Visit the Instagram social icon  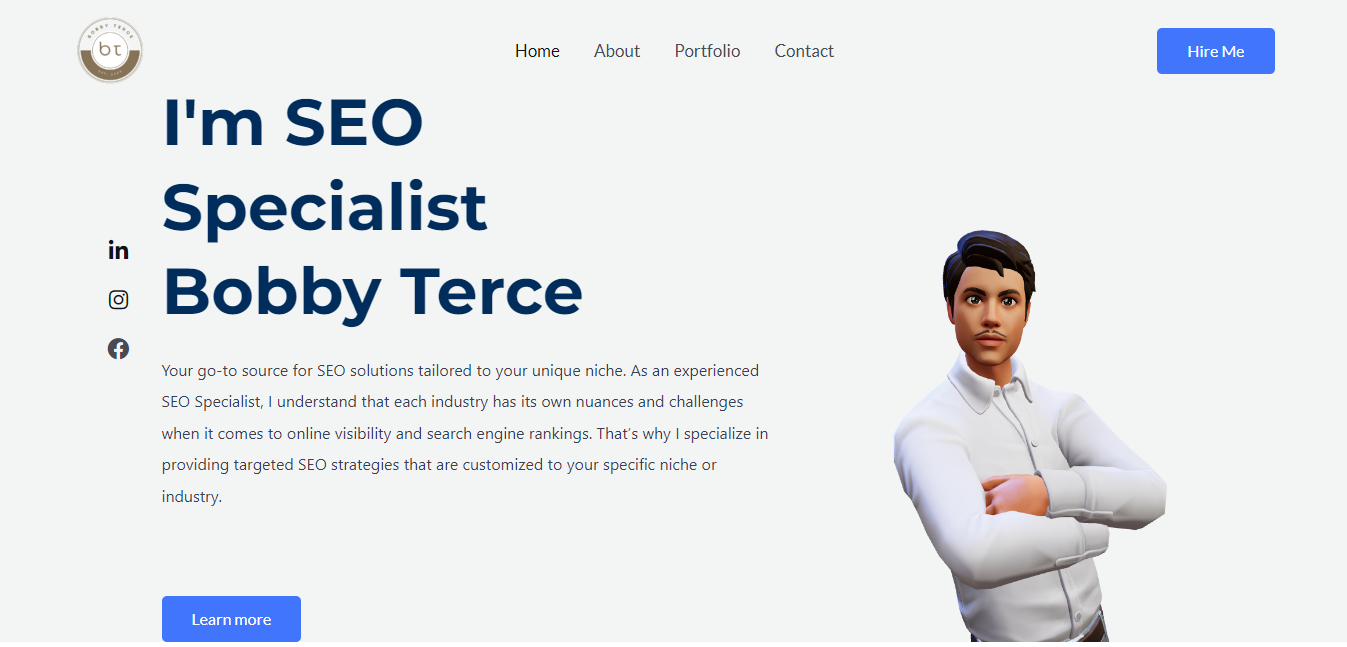click(118, 299)
